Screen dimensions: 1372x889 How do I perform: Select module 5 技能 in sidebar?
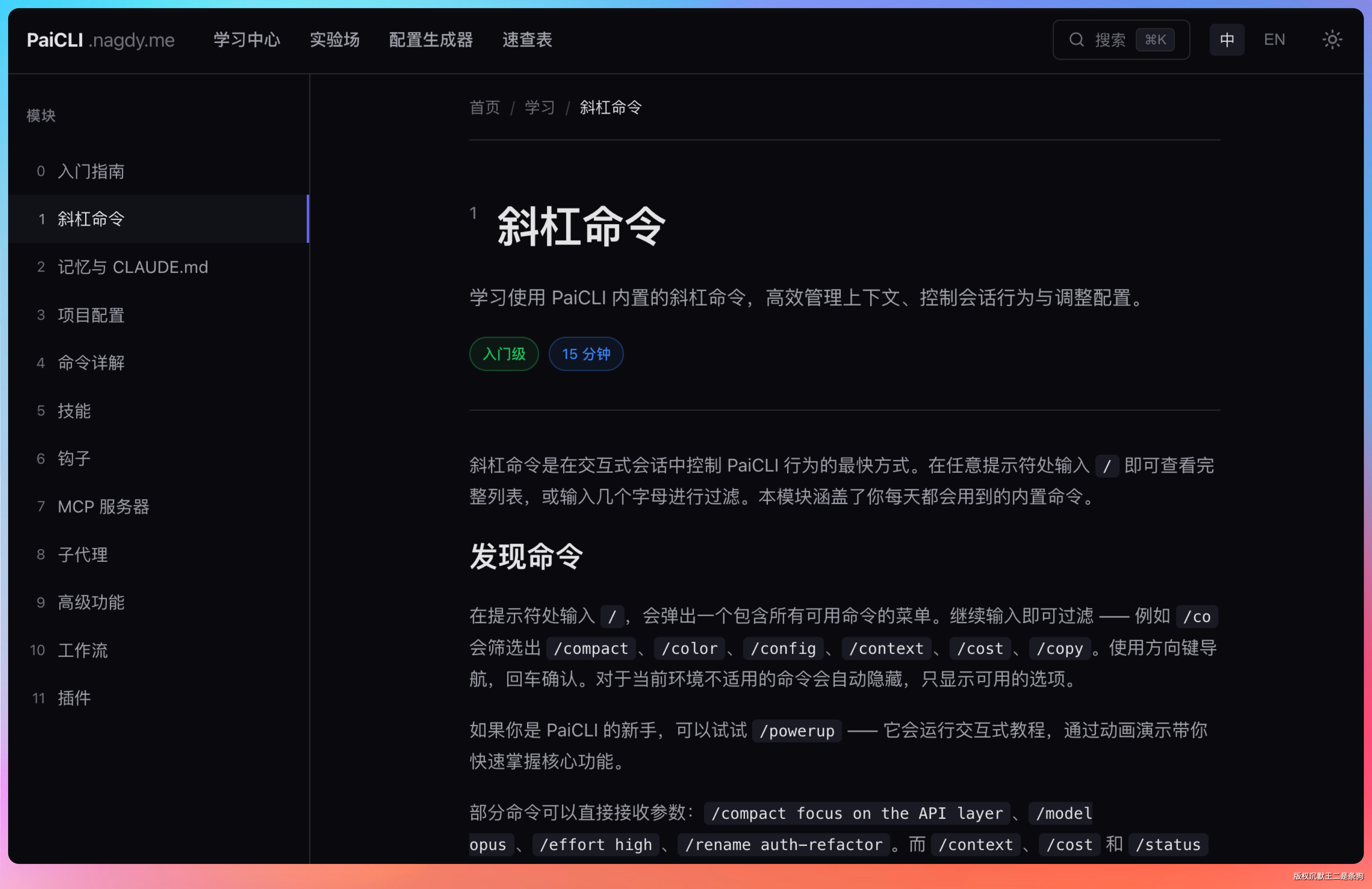[159, 411]
